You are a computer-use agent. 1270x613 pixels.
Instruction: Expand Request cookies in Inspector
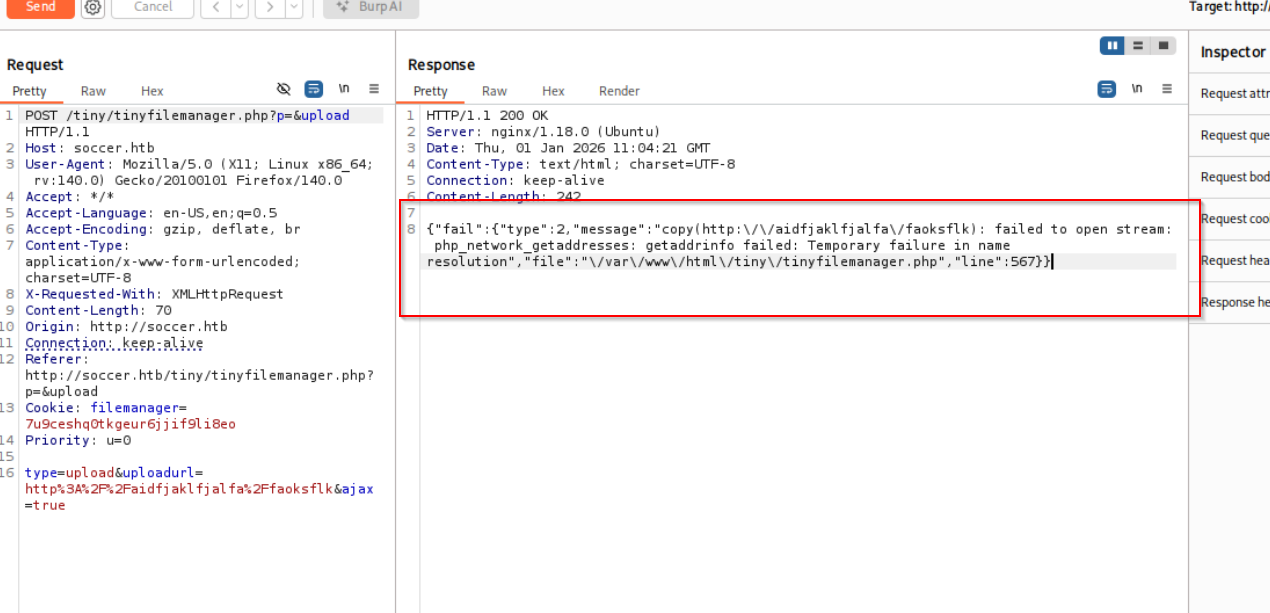coord(1235,219)
